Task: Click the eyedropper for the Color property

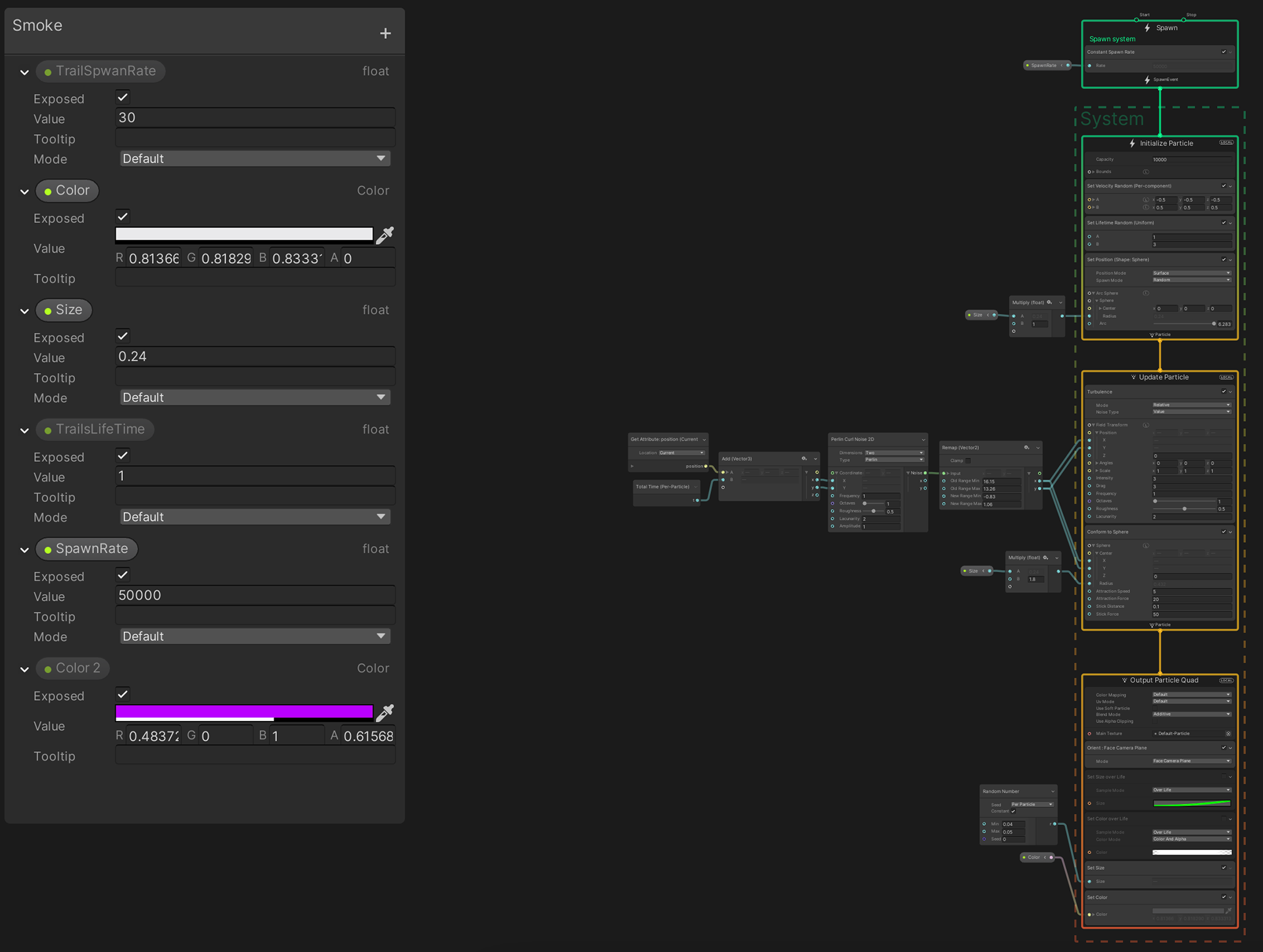Action: pyautogui.click(x=385, y=235)
